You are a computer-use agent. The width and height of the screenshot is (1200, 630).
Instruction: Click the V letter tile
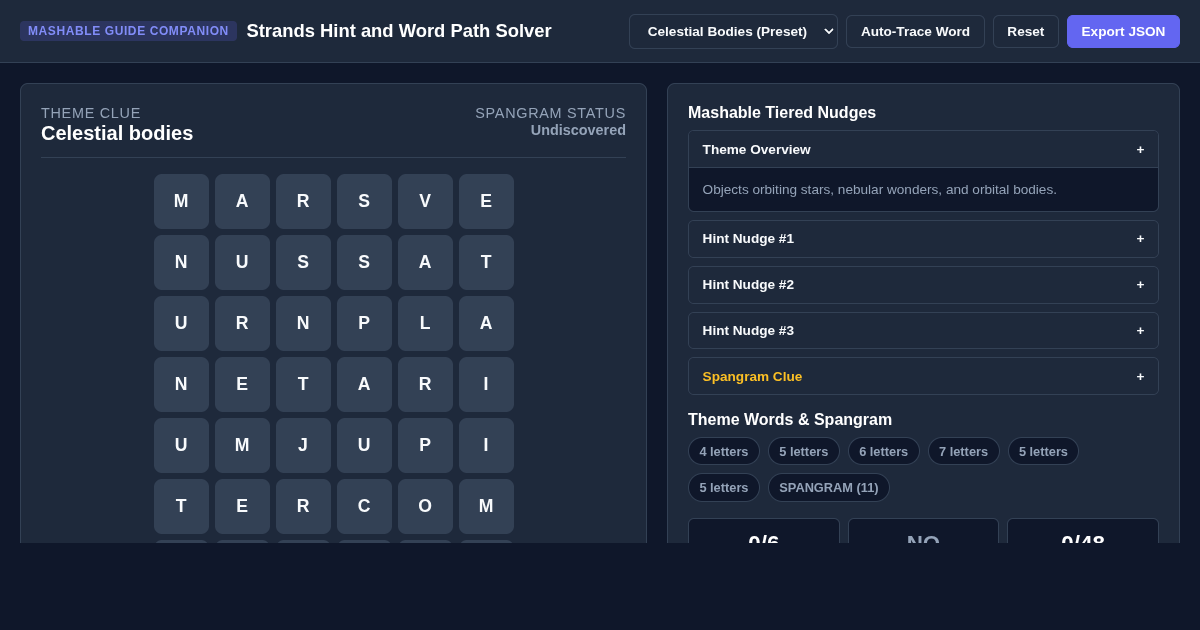point(425,201)
